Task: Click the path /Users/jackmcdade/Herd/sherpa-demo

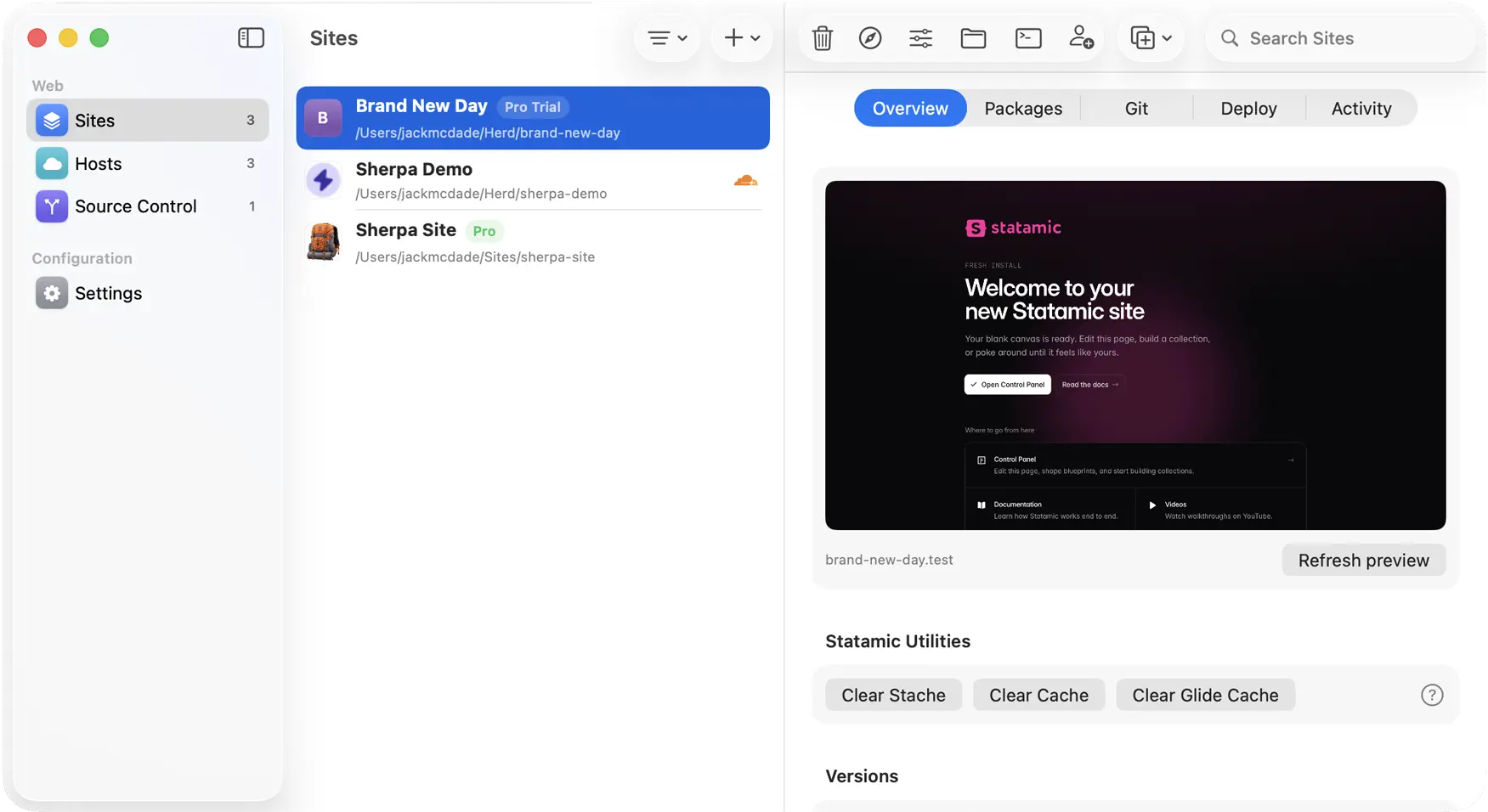Action: (481, 194)
